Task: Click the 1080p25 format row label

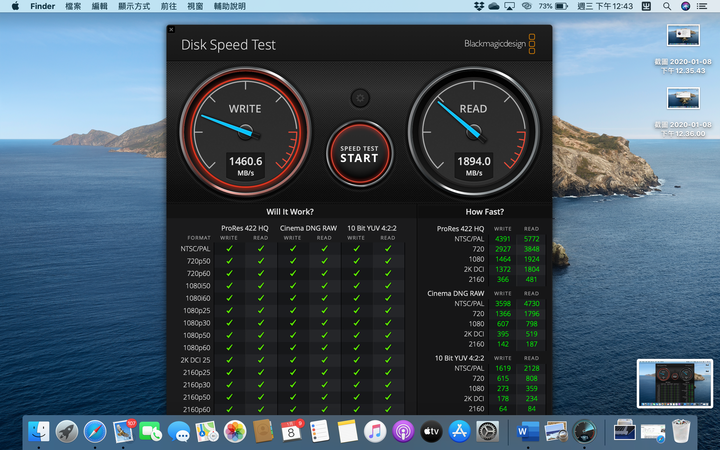Action: 197,310
